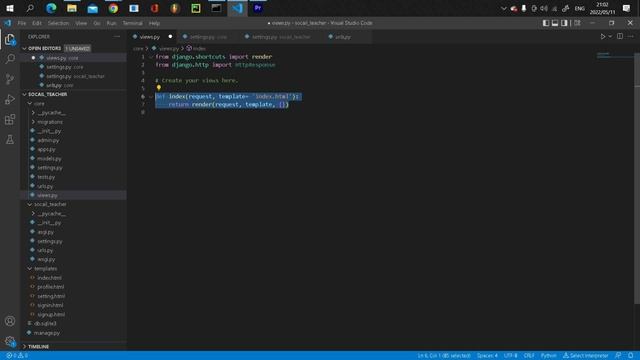The image size is (640, 360).
Task: Click the Windows taskbar search icon
Action: [x=30, y=8]
